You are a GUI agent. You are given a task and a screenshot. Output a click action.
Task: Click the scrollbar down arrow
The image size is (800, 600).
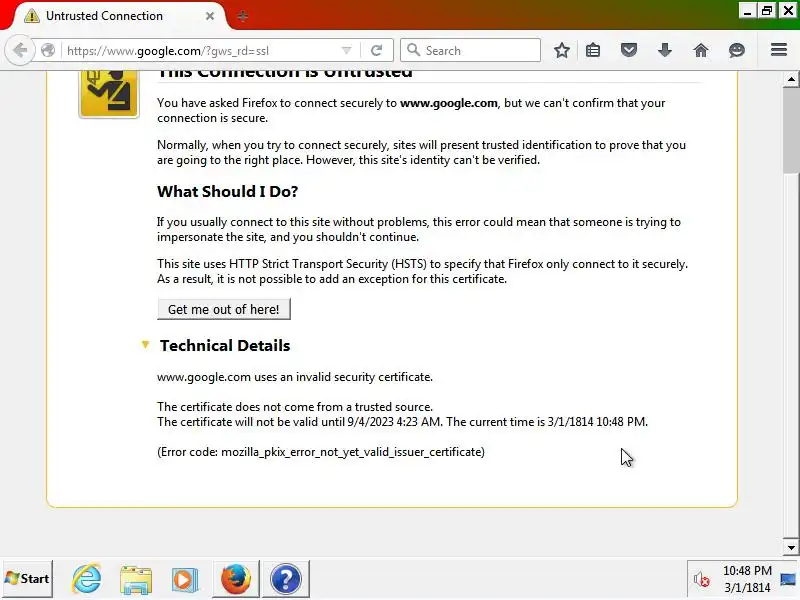click(x=791, y=548)
